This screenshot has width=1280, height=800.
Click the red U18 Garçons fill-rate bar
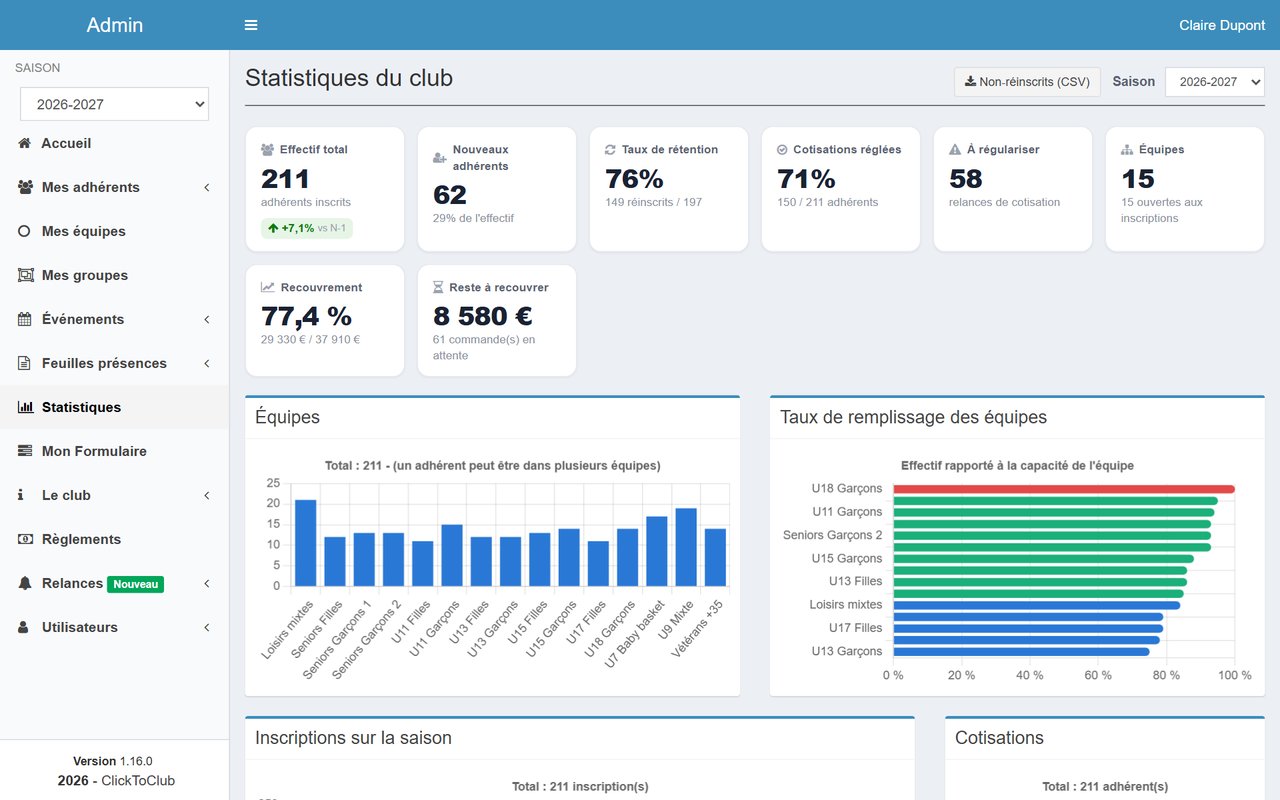1064,489
